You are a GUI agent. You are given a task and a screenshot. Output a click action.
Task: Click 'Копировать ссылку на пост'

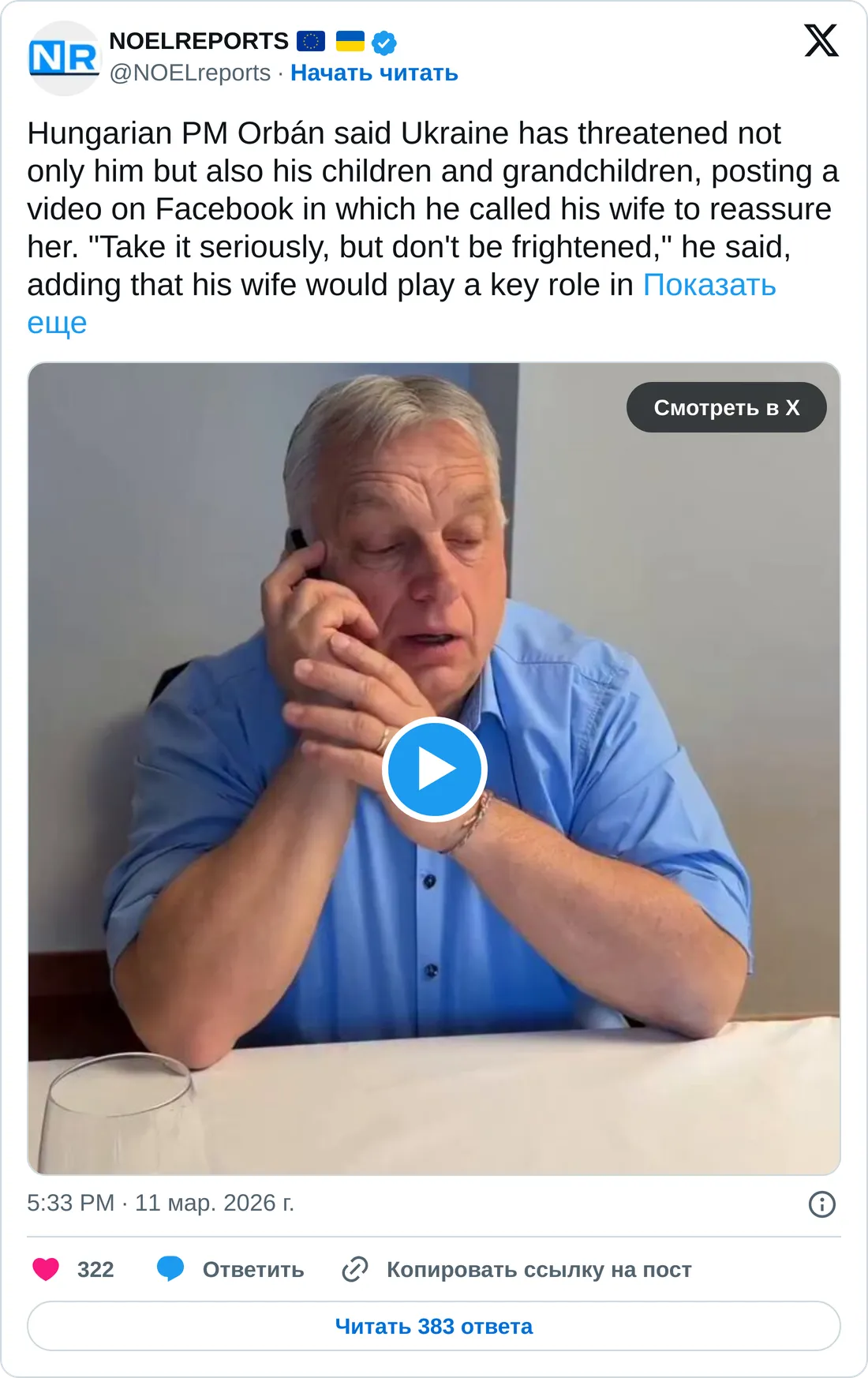pyautogui.click(x=539, y=1269)
